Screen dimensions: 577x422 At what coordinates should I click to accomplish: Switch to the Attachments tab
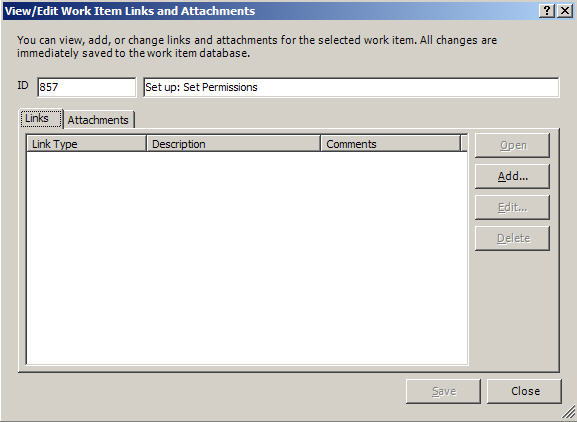click(98, 120)
